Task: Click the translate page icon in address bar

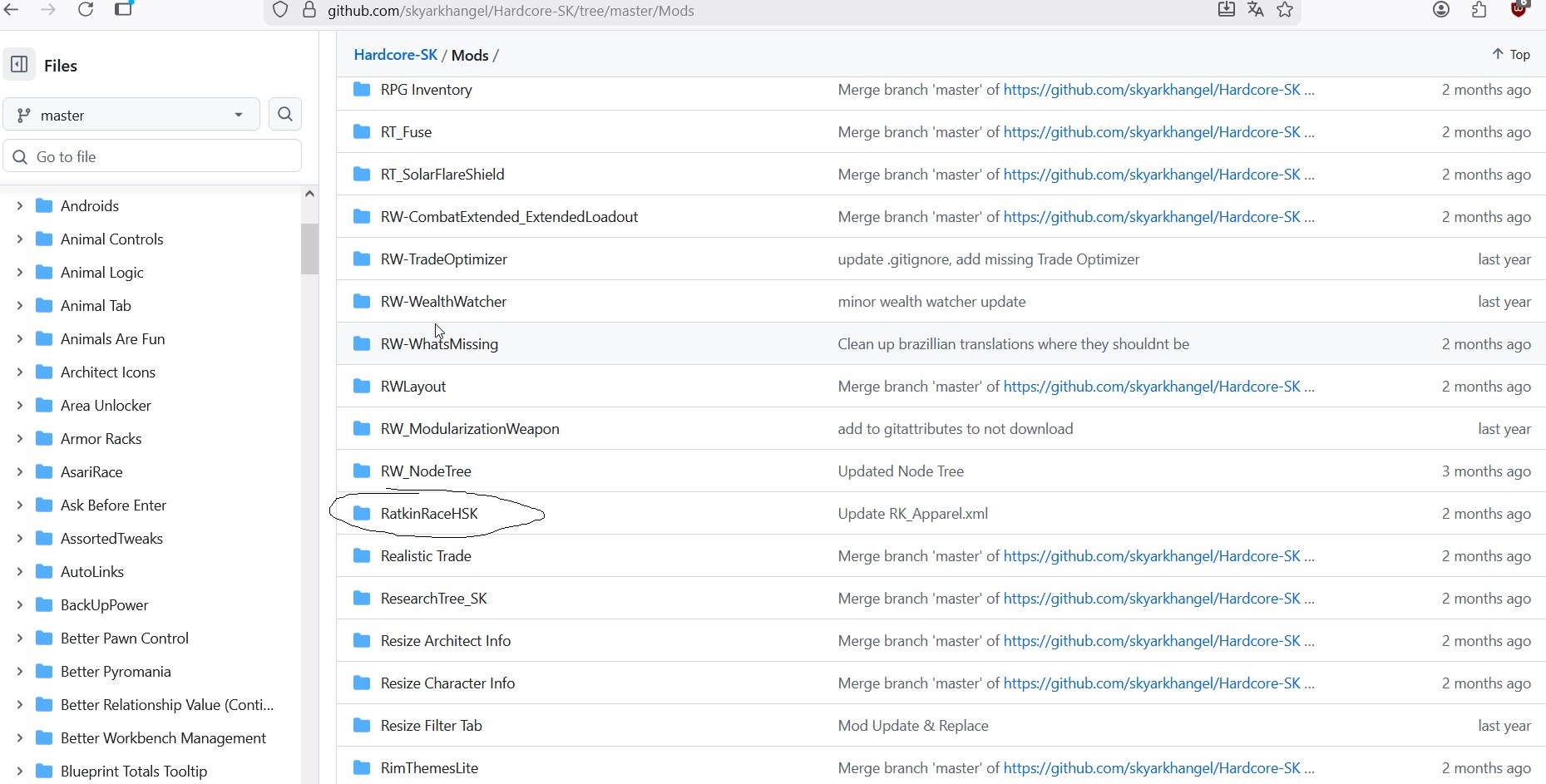Action: (1256, 10)
